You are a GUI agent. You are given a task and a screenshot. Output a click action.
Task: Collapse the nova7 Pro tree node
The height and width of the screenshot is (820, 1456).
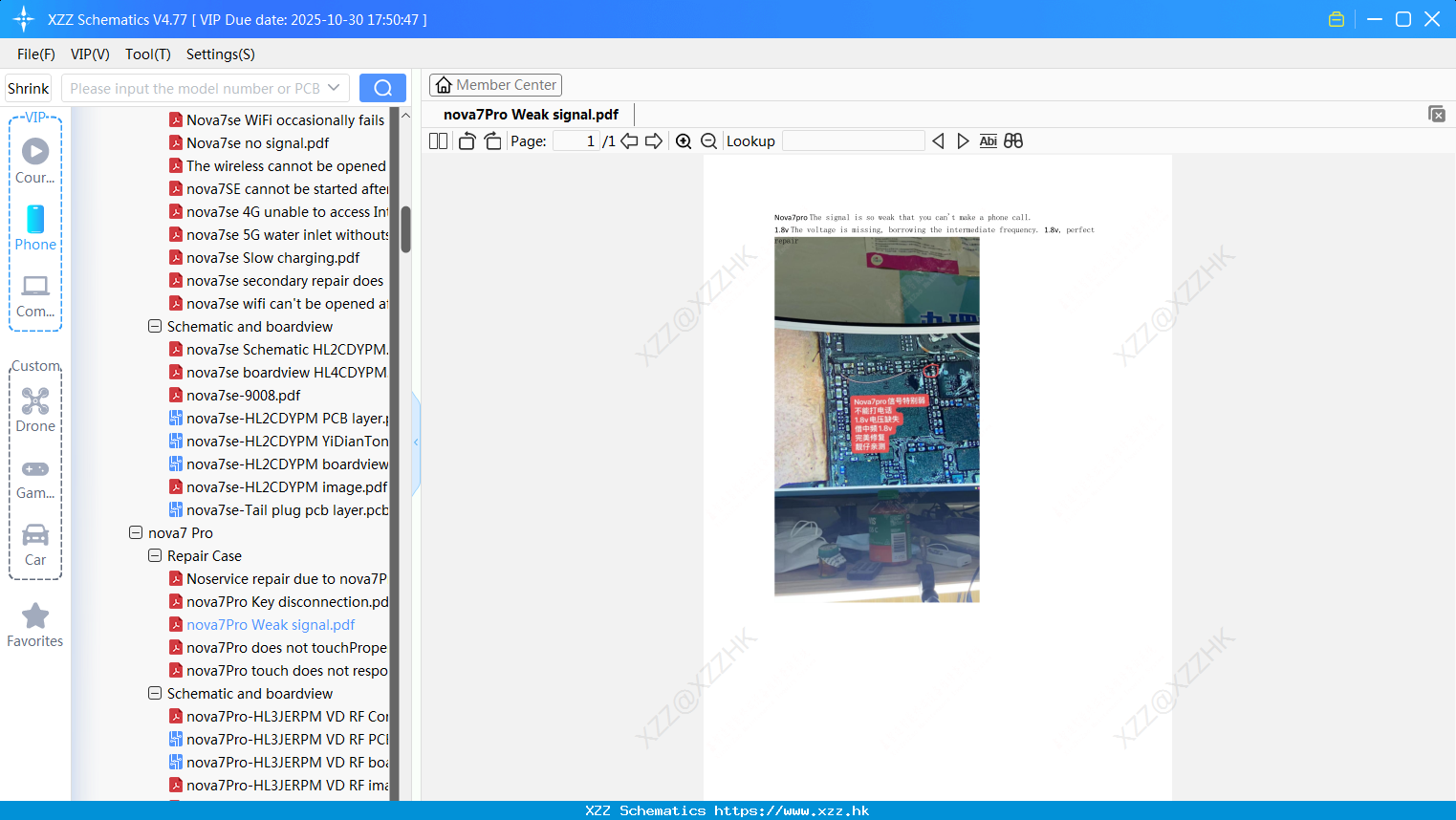click(x=136, y=532)
